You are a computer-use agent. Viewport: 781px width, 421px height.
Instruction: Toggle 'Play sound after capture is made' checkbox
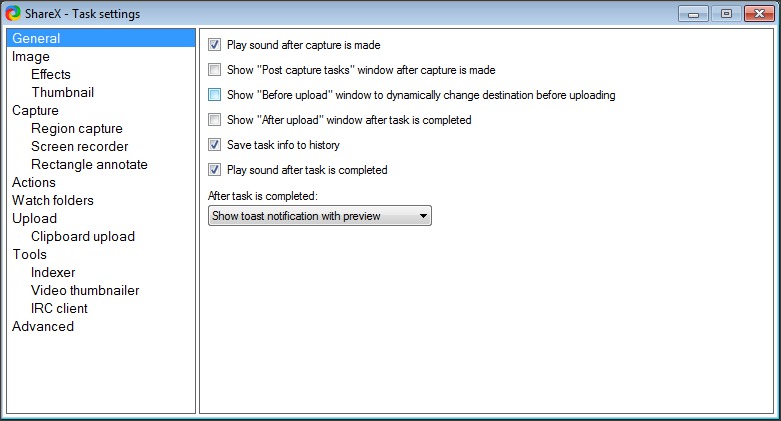[215, 45]
